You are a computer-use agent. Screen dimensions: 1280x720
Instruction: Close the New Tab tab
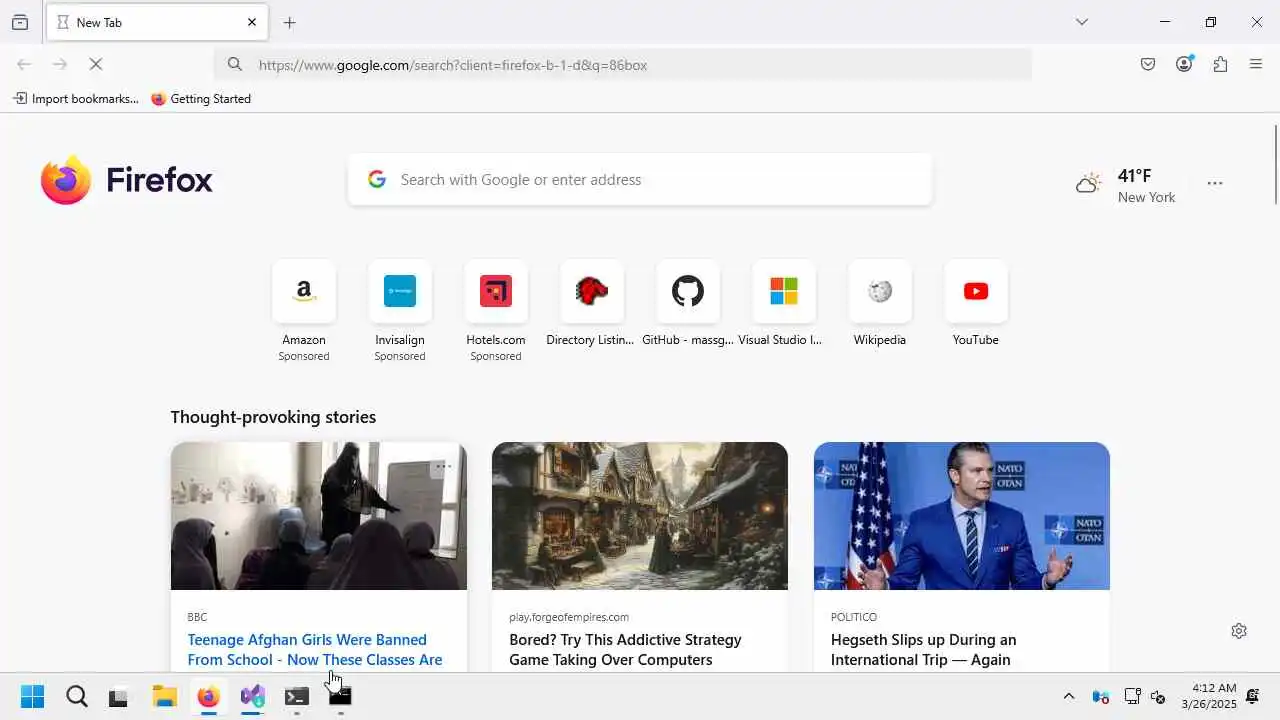point(252,22)
